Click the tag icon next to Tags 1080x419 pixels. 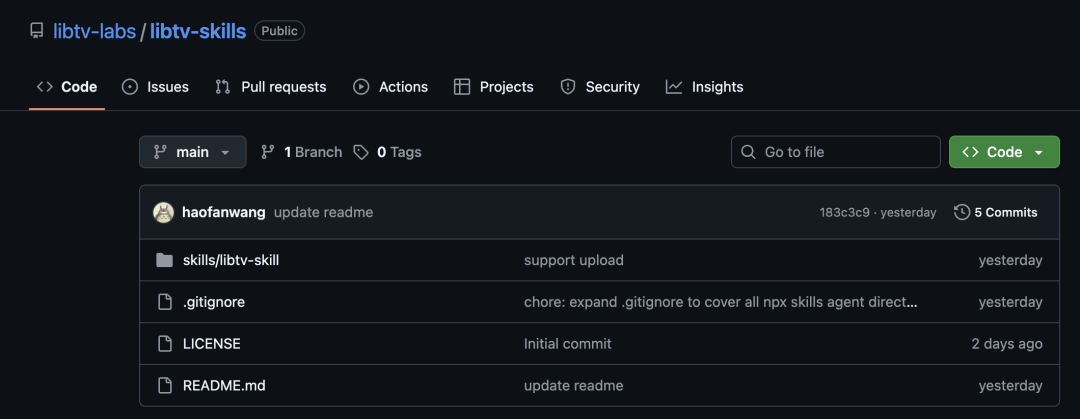[361, 152]
